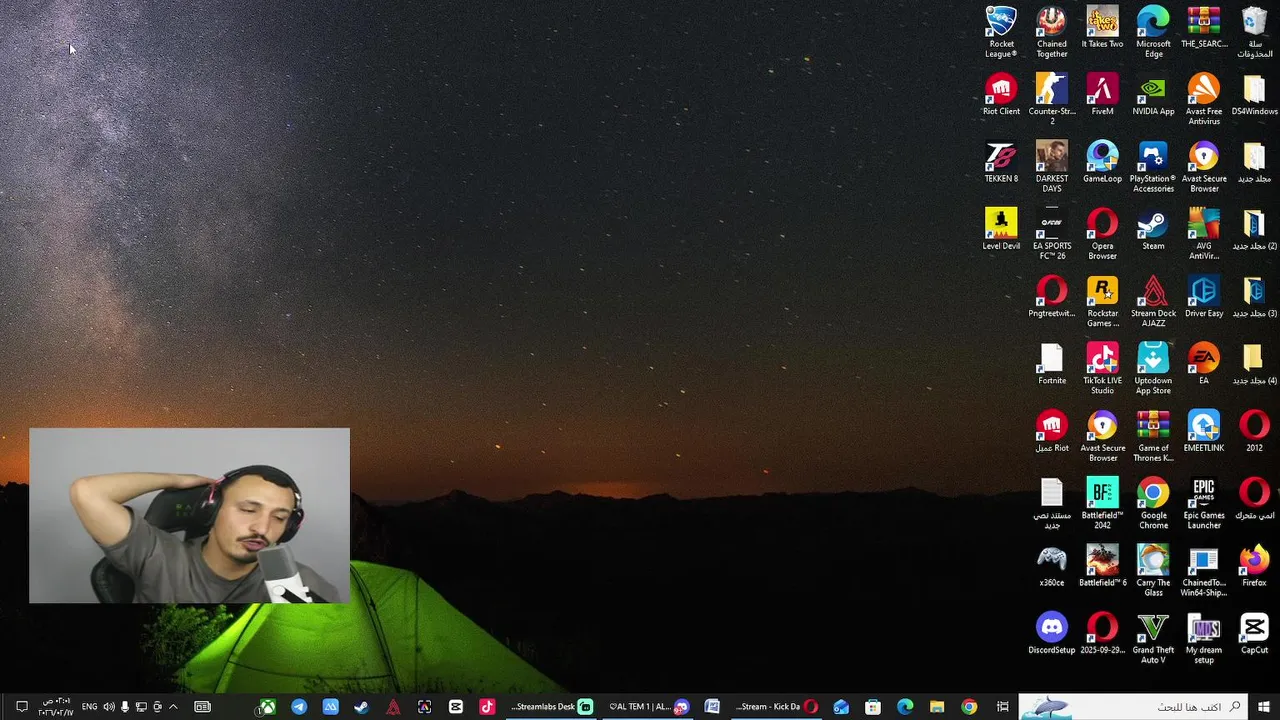
Task: Open Carry The Glass shortcut
Action: point(1153,570)
